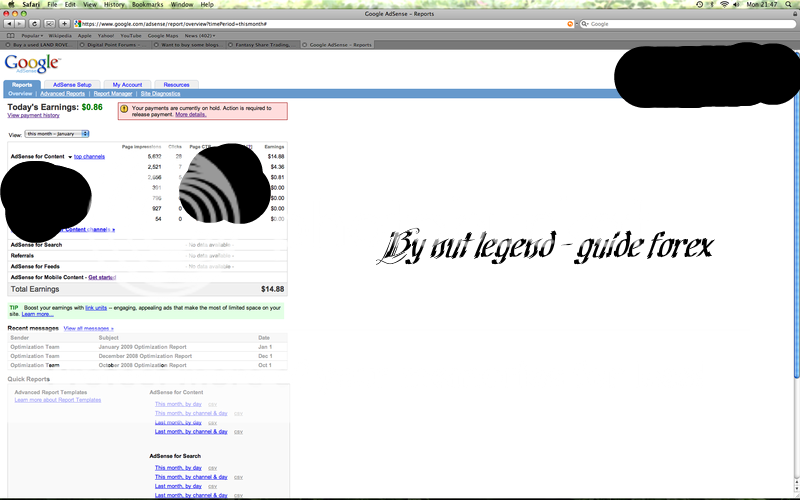Go back using Safari back arrow
This screenshot has width=800, height=500.
[9, 24]
